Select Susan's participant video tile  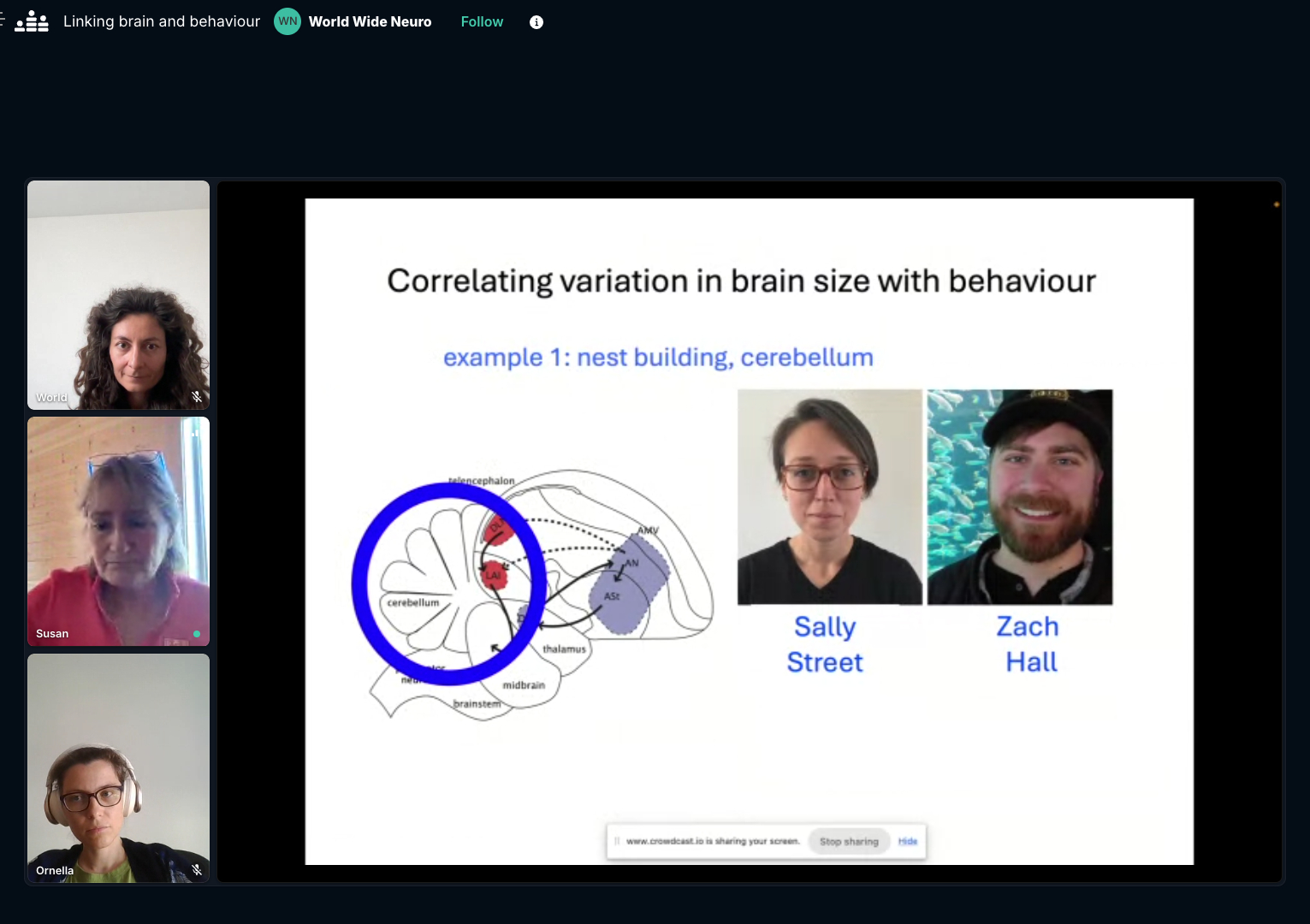pos(118,531)
